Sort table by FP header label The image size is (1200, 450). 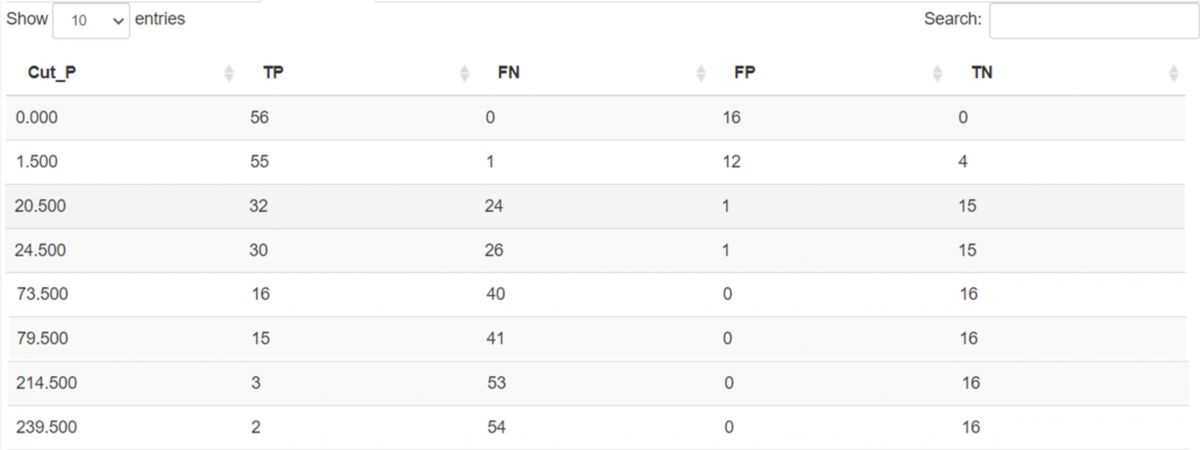(x=745, y=73)
